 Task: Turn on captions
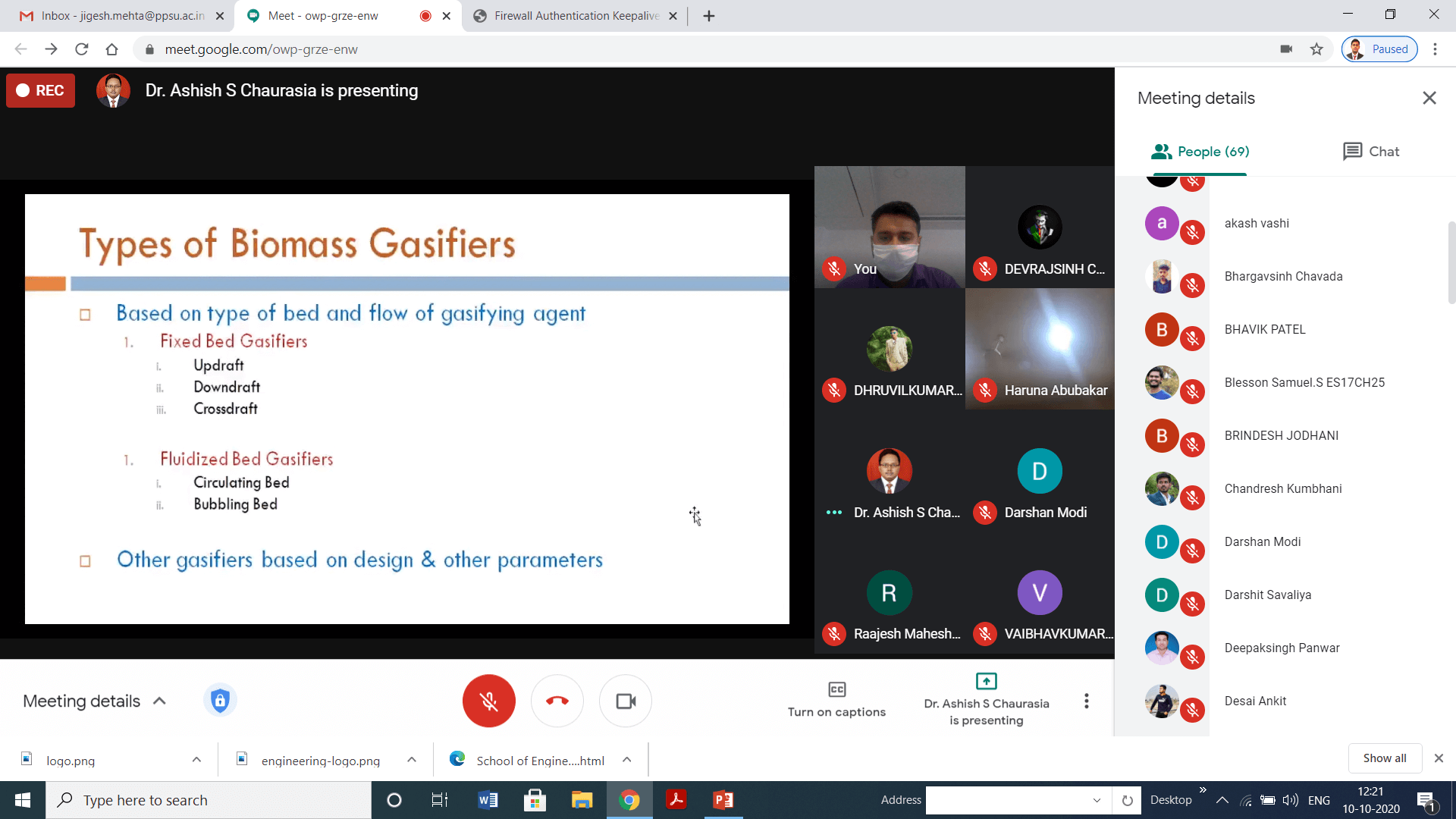click(836, 699)
